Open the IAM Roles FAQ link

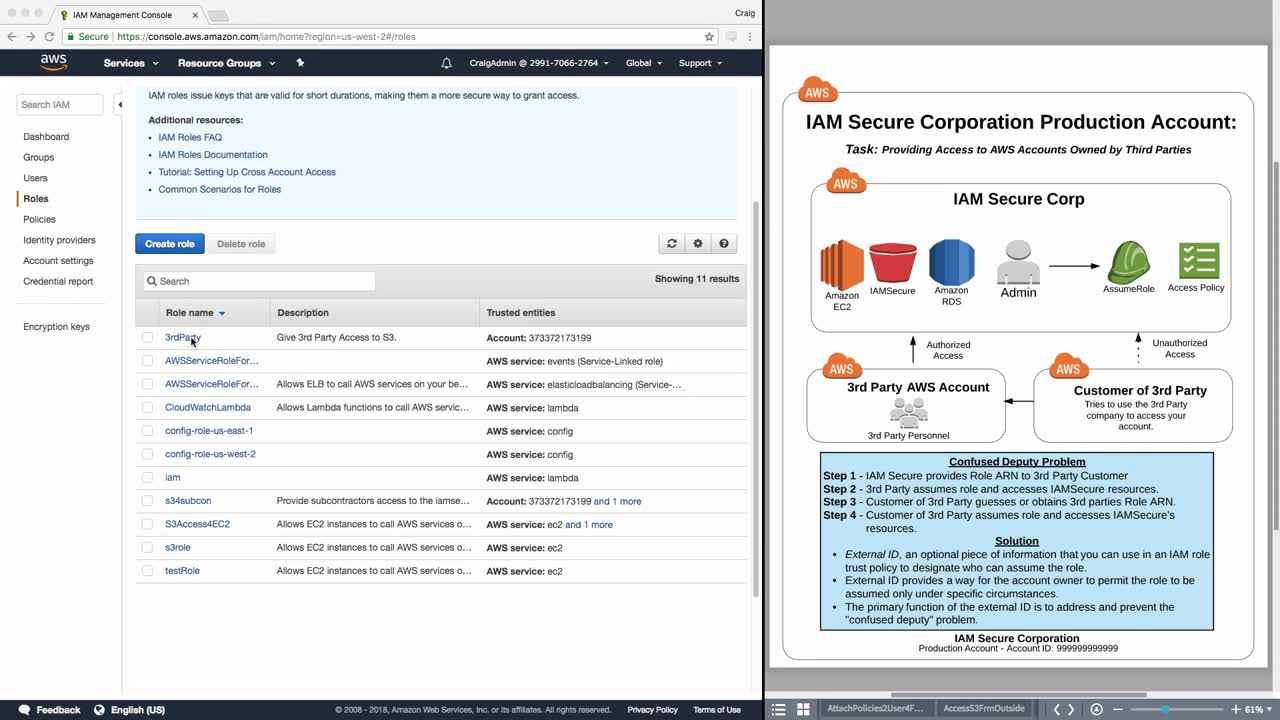[x=190, y=137]
